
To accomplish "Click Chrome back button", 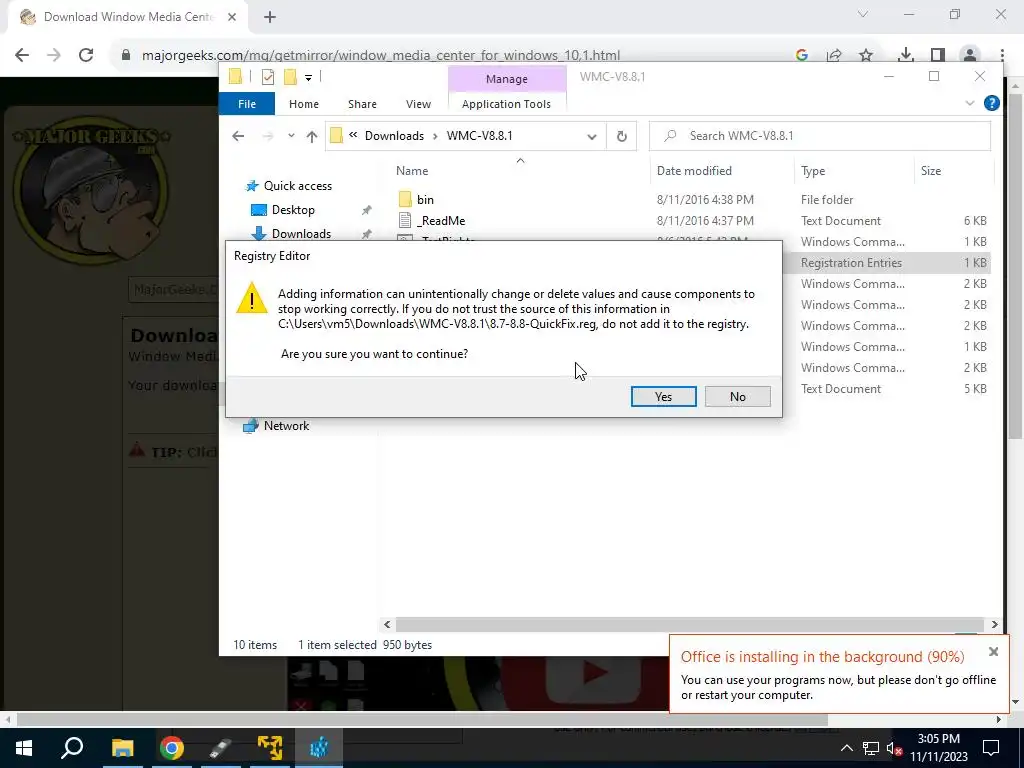I will click(22, 55).
